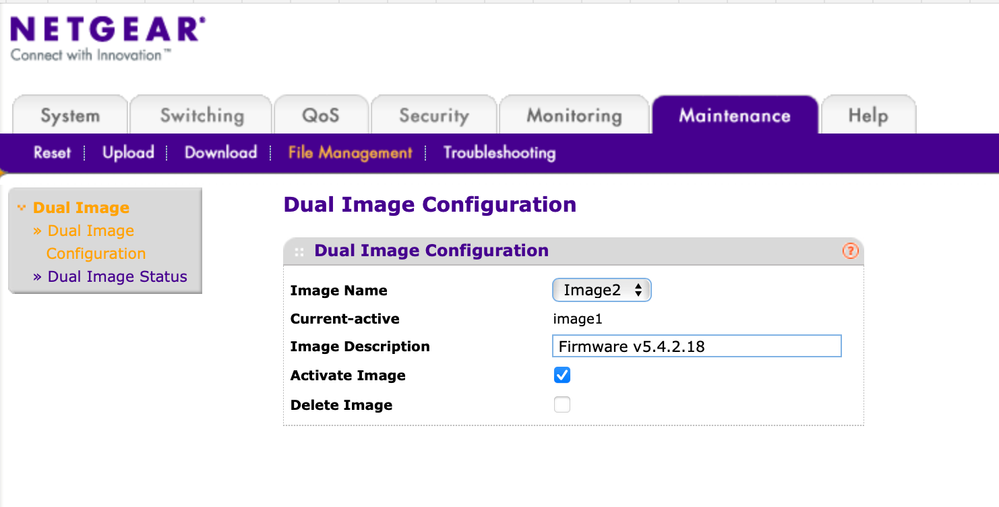The image size is (999, 507).
Task: Click the Reset submenu link
Action: point(52,153)
